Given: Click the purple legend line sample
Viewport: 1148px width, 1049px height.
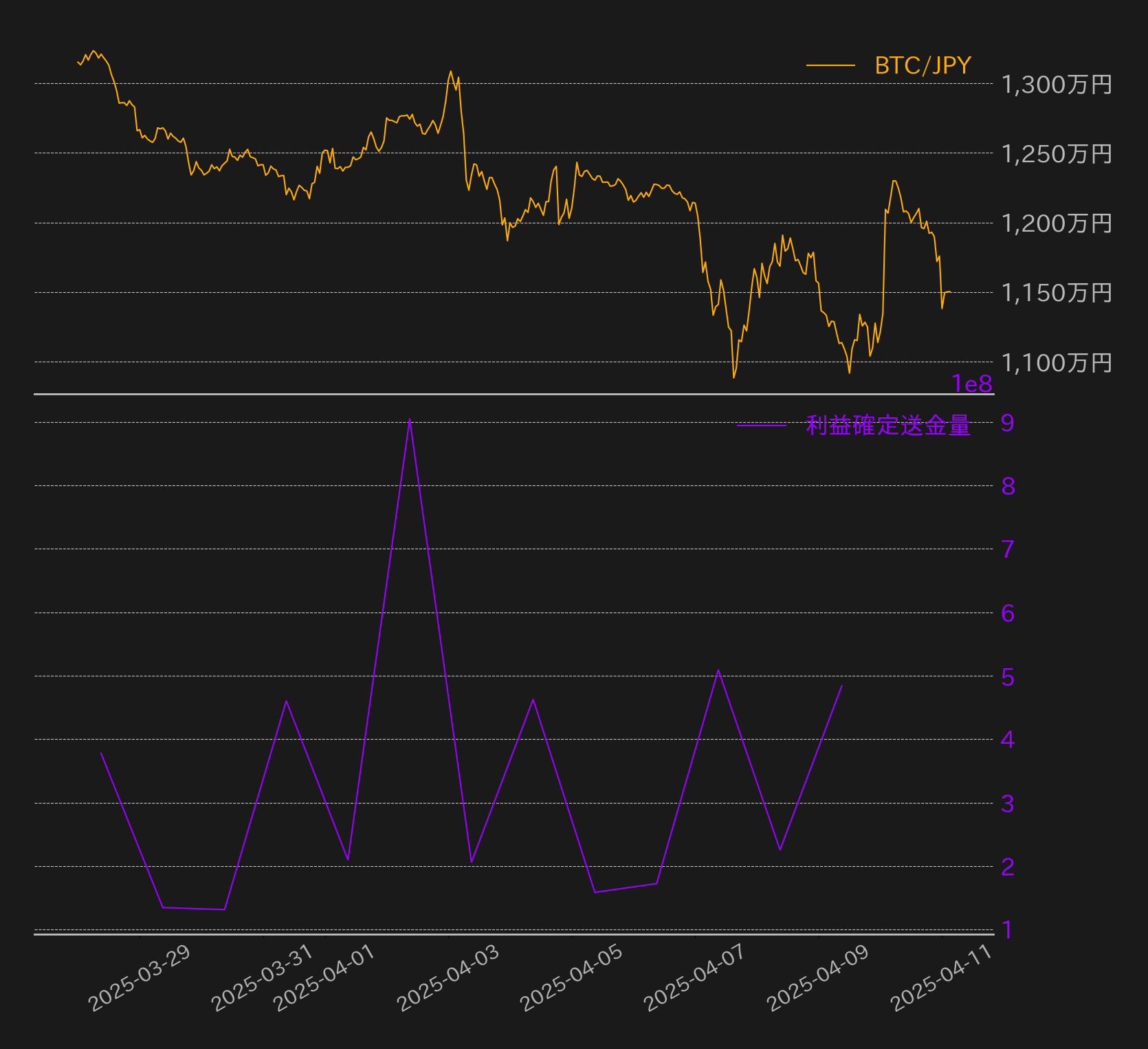Looking at the screenshot, I should pos(762,426).
